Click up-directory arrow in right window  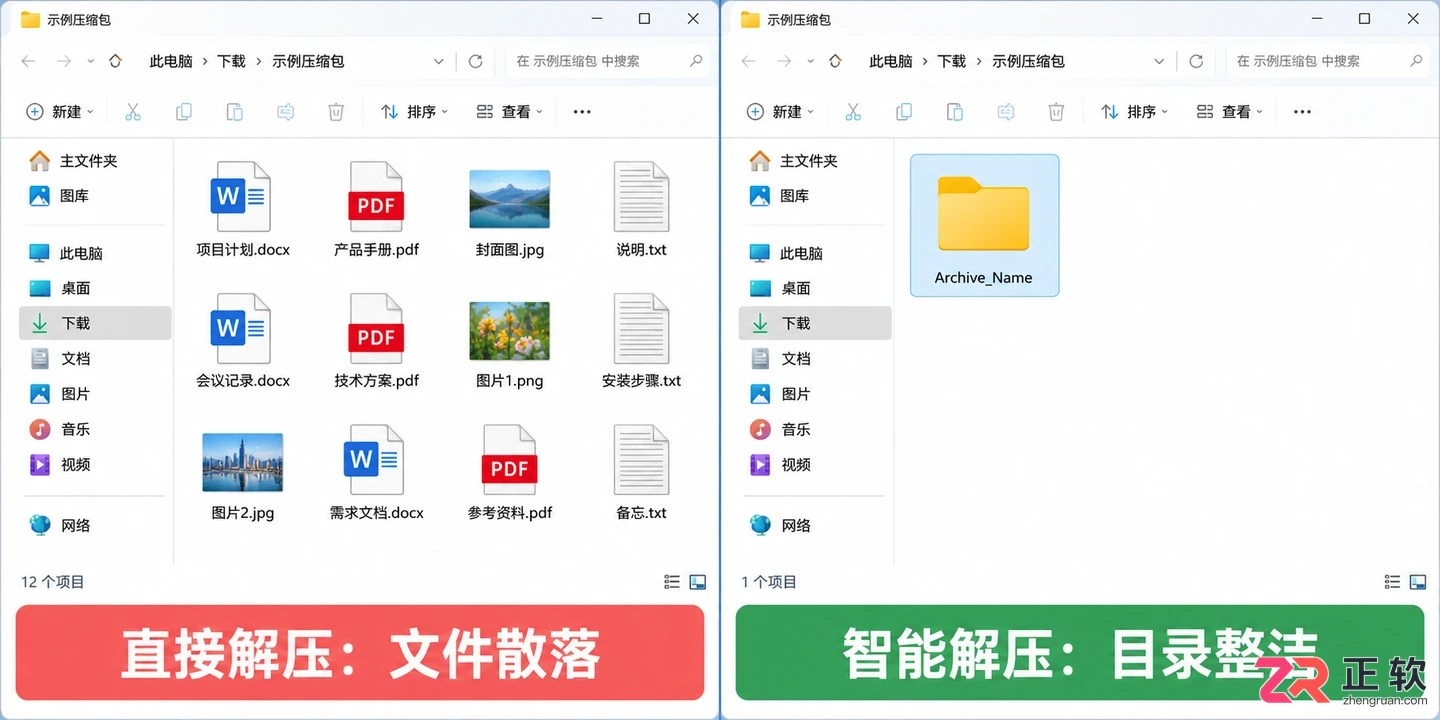835,61
